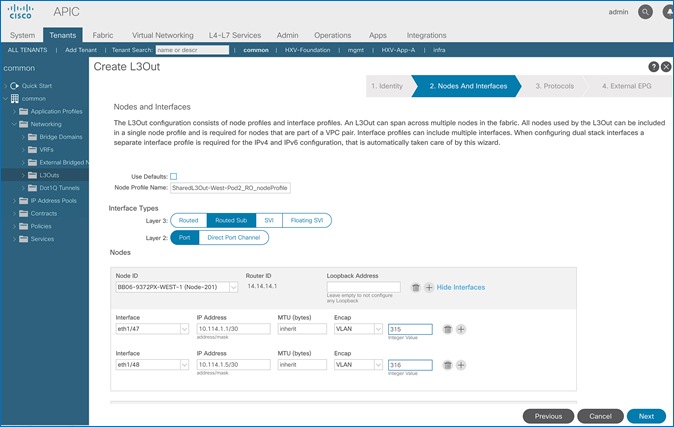Add another node with the plus icon beside Hide Interfaces

[x=429, y=287]
